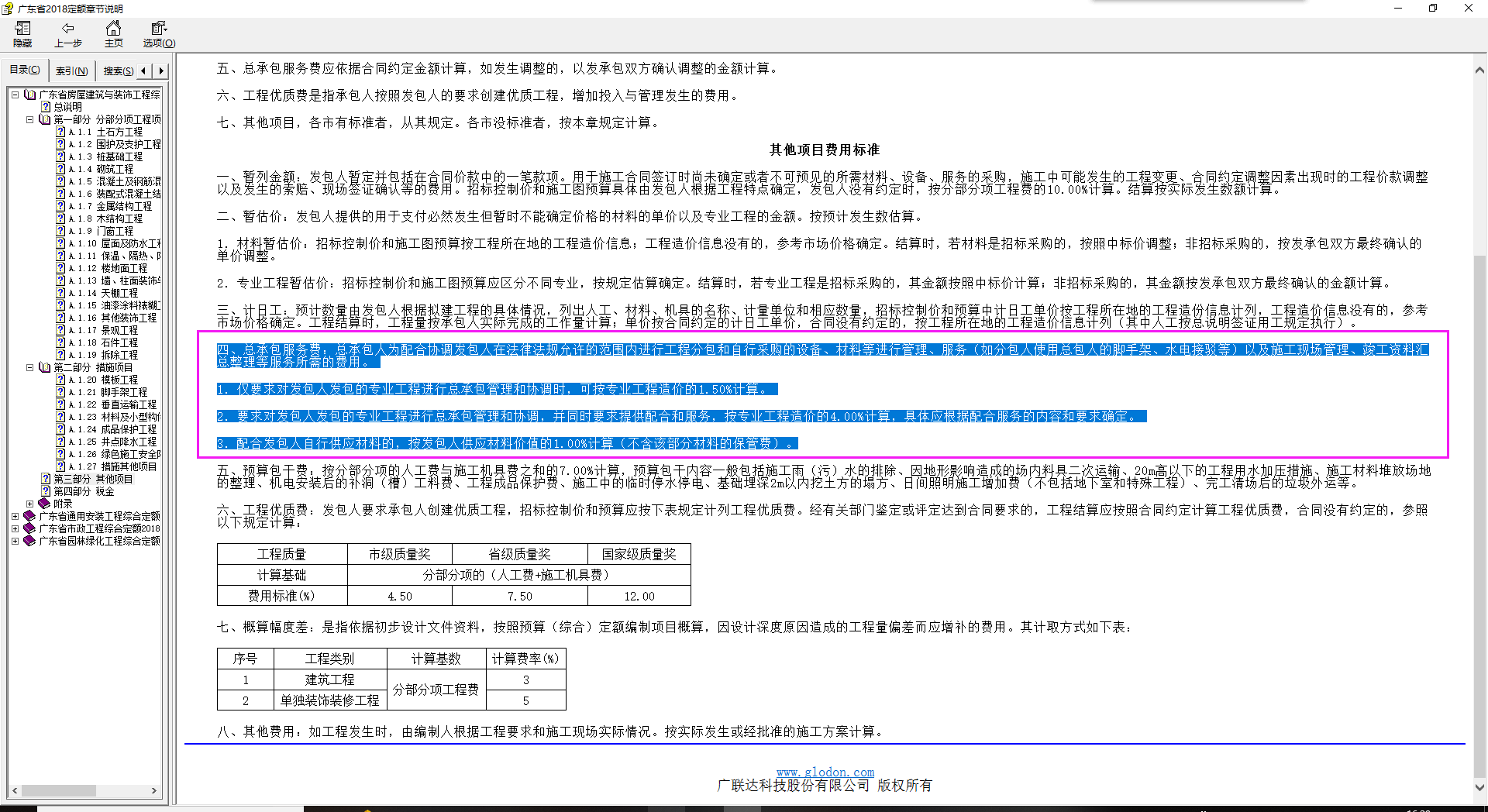Open the A.1.25 井点降水工程 topic
The image size is (1488, 812).
tap(112, 442)
